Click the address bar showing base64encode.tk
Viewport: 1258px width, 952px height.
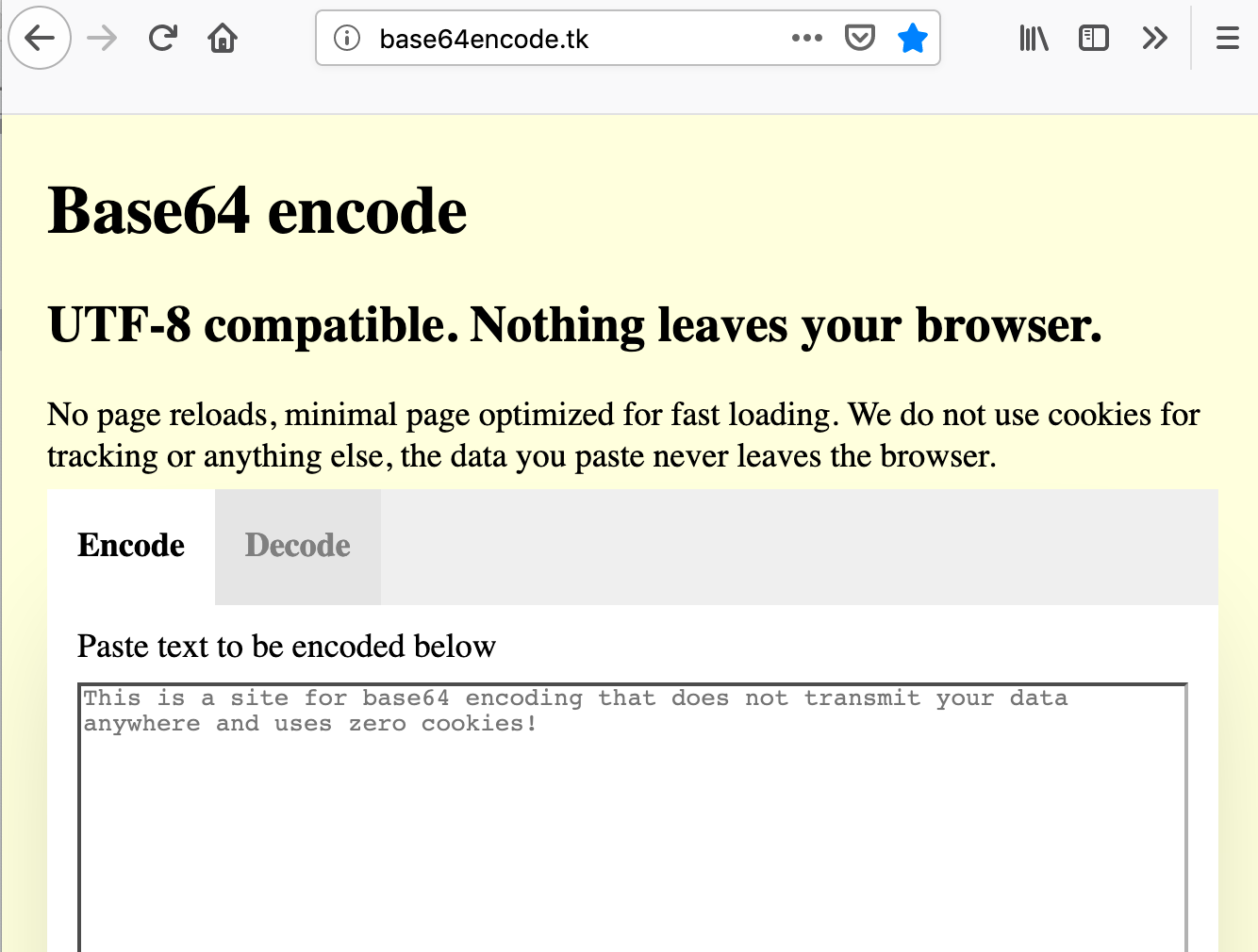(x=566, y=39)
